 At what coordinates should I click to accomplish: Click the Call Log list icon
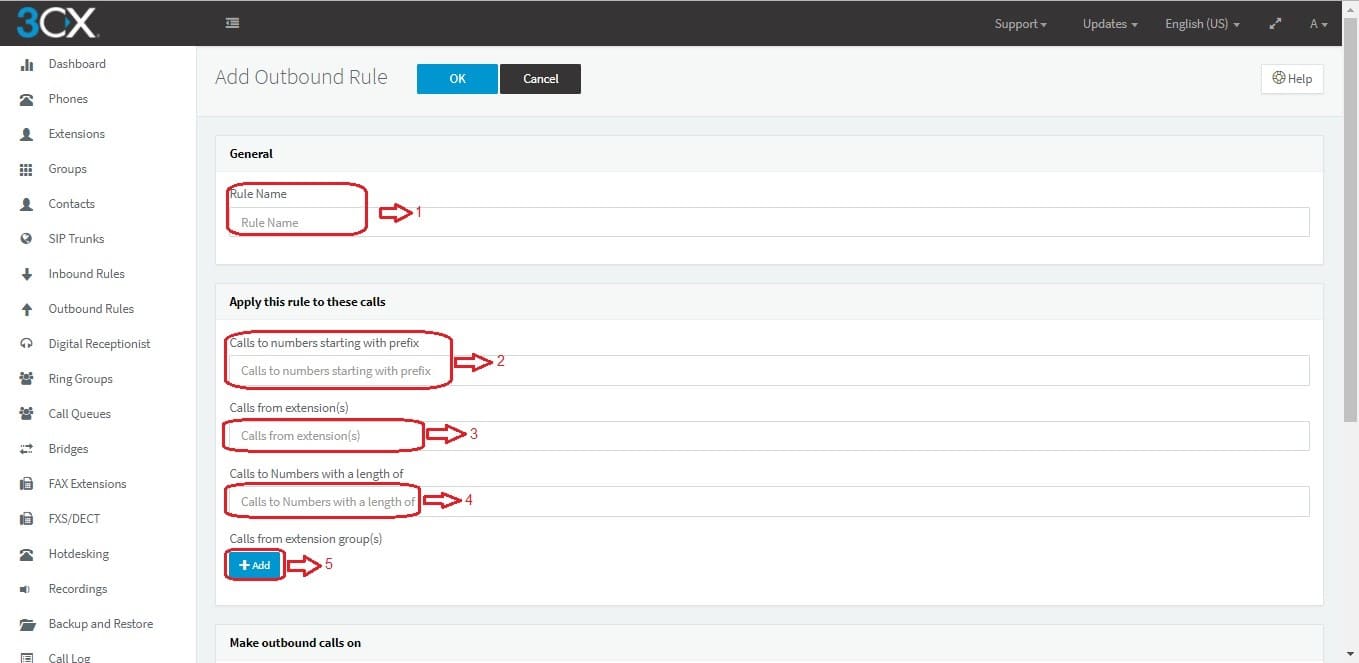click(x=27, y=657)
